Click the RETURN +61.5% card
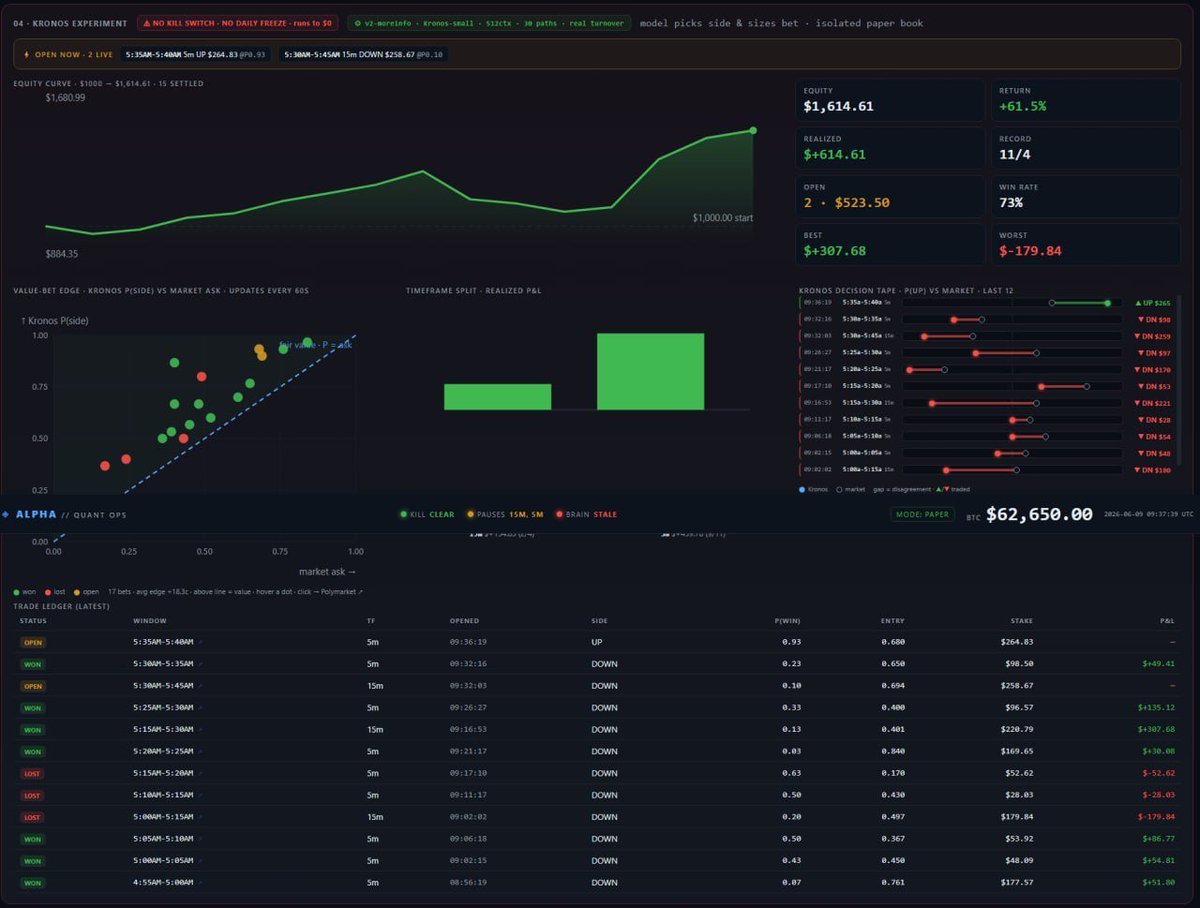 [x=1085, y=99]
